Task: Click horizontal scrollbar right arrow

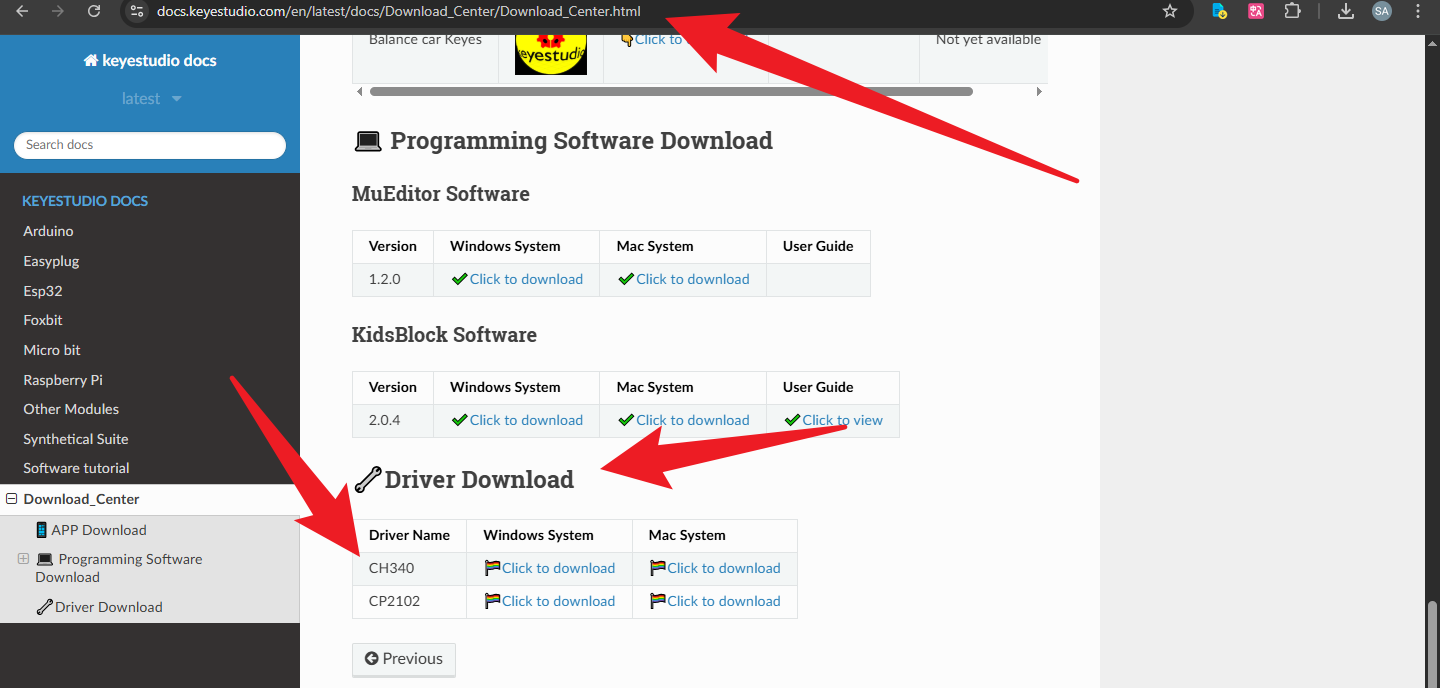Action: click(1039, 91)
